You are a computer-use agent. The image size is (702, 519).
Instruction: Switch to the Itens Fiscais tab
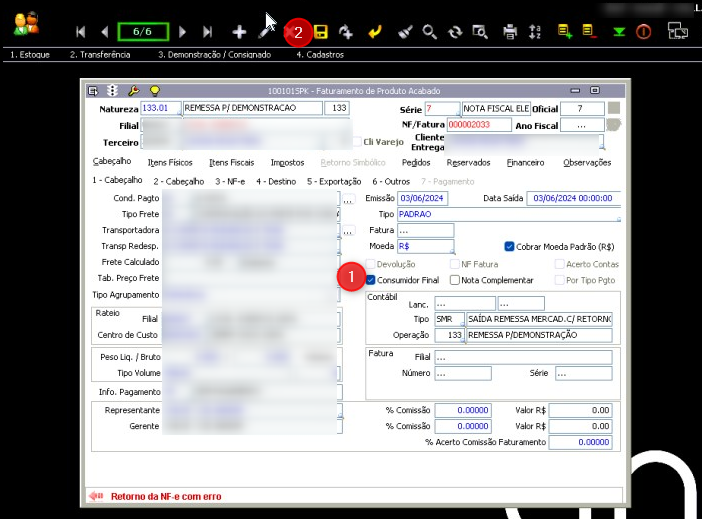(231, 162)
